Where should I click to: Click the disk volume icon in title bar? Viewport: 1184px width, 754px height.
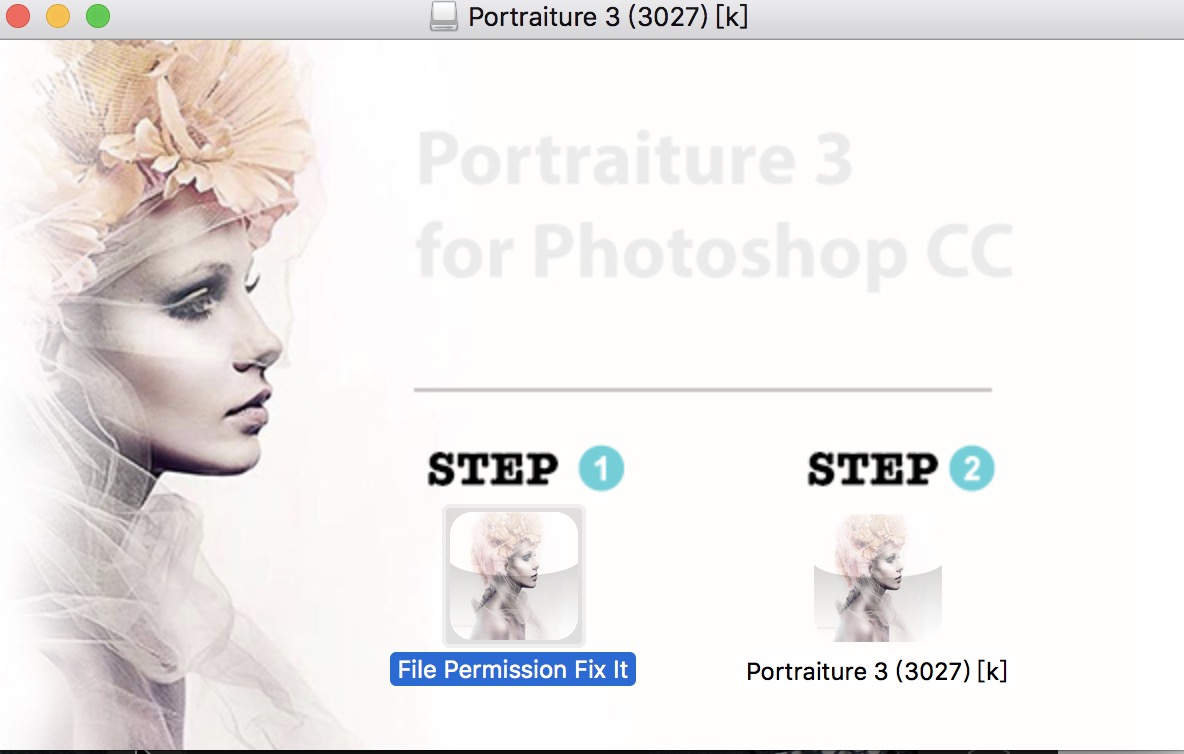[443, 16]
